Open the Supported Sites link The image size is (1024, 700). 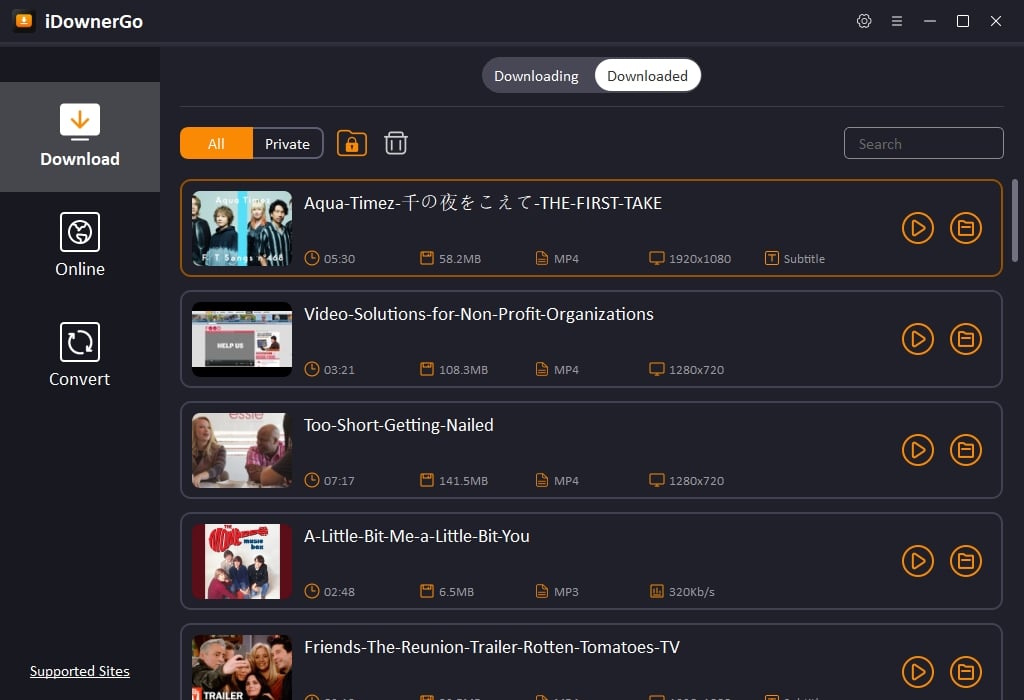pos(80,671)
